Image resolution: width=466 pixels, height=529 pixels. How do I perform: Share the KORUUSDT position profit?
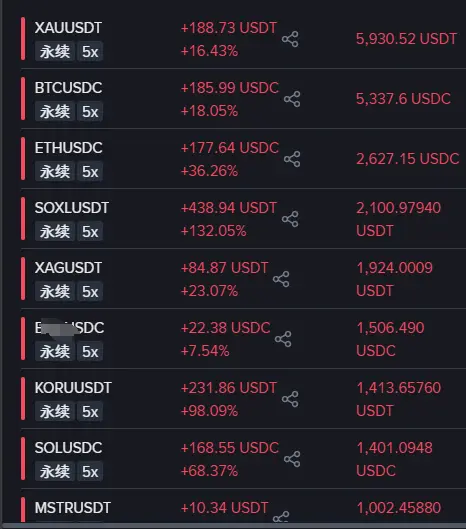pos(290,399)
